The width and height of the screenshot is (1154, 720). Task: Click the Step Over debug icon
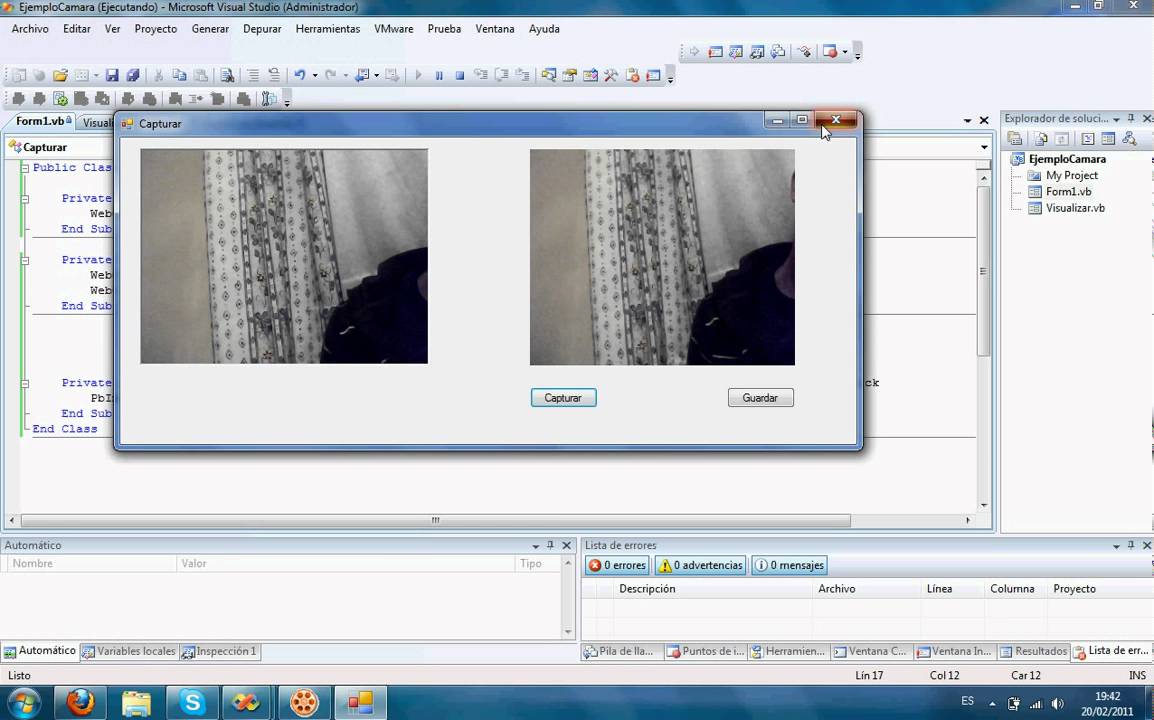pyautogui.click(x=501, y=75)
